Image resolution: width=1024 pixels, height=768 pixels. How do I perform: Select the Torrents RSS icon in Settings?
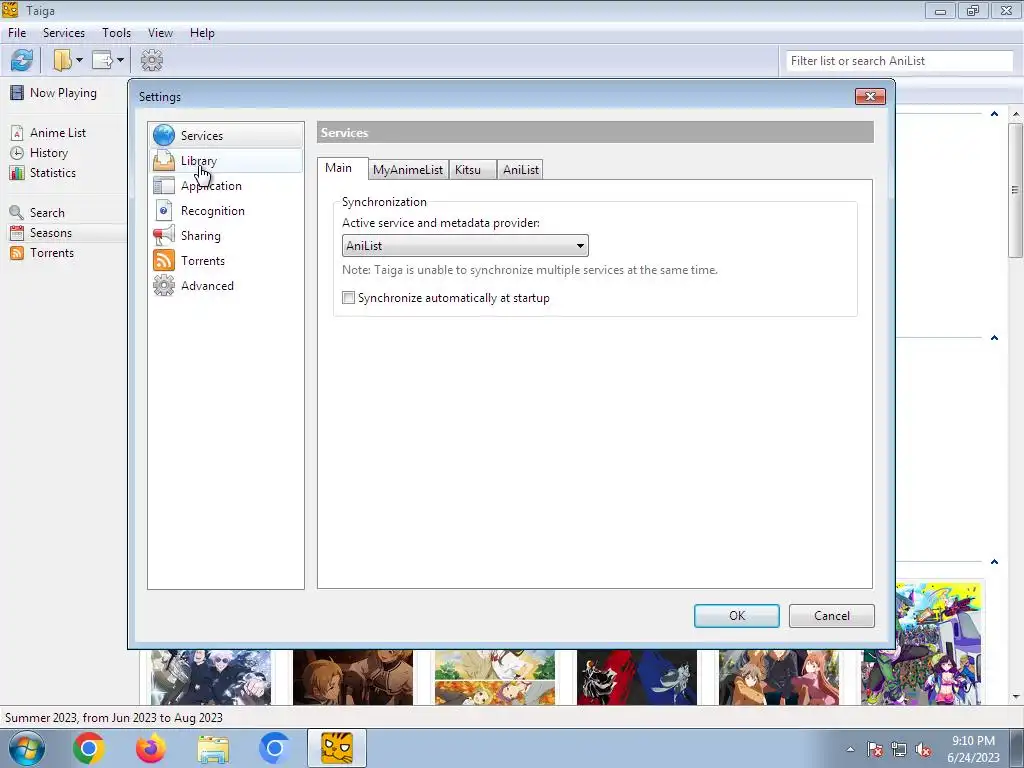(x=163, y=261)
